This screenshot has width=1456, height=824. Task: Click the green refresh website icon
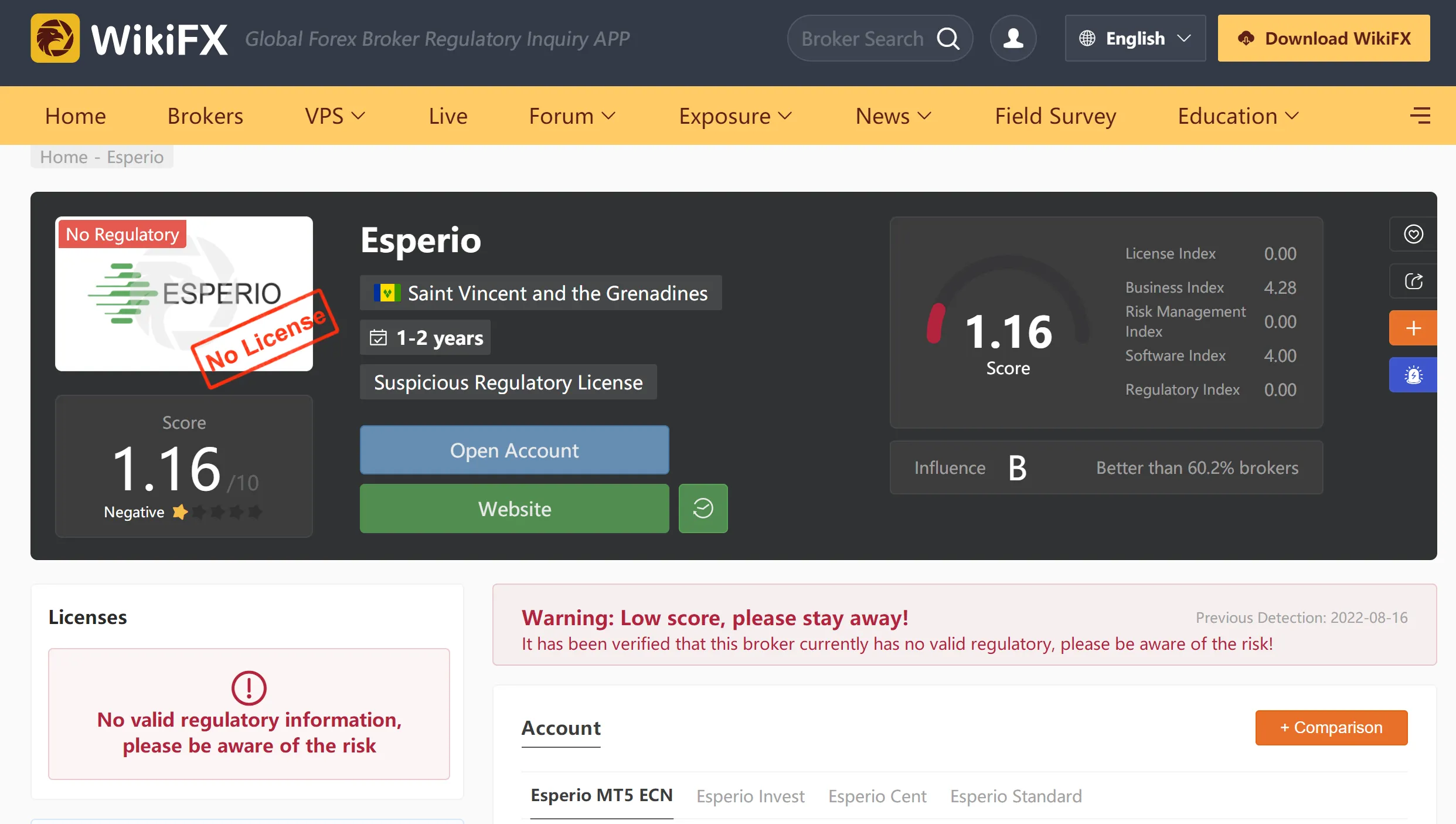[703, 508]
